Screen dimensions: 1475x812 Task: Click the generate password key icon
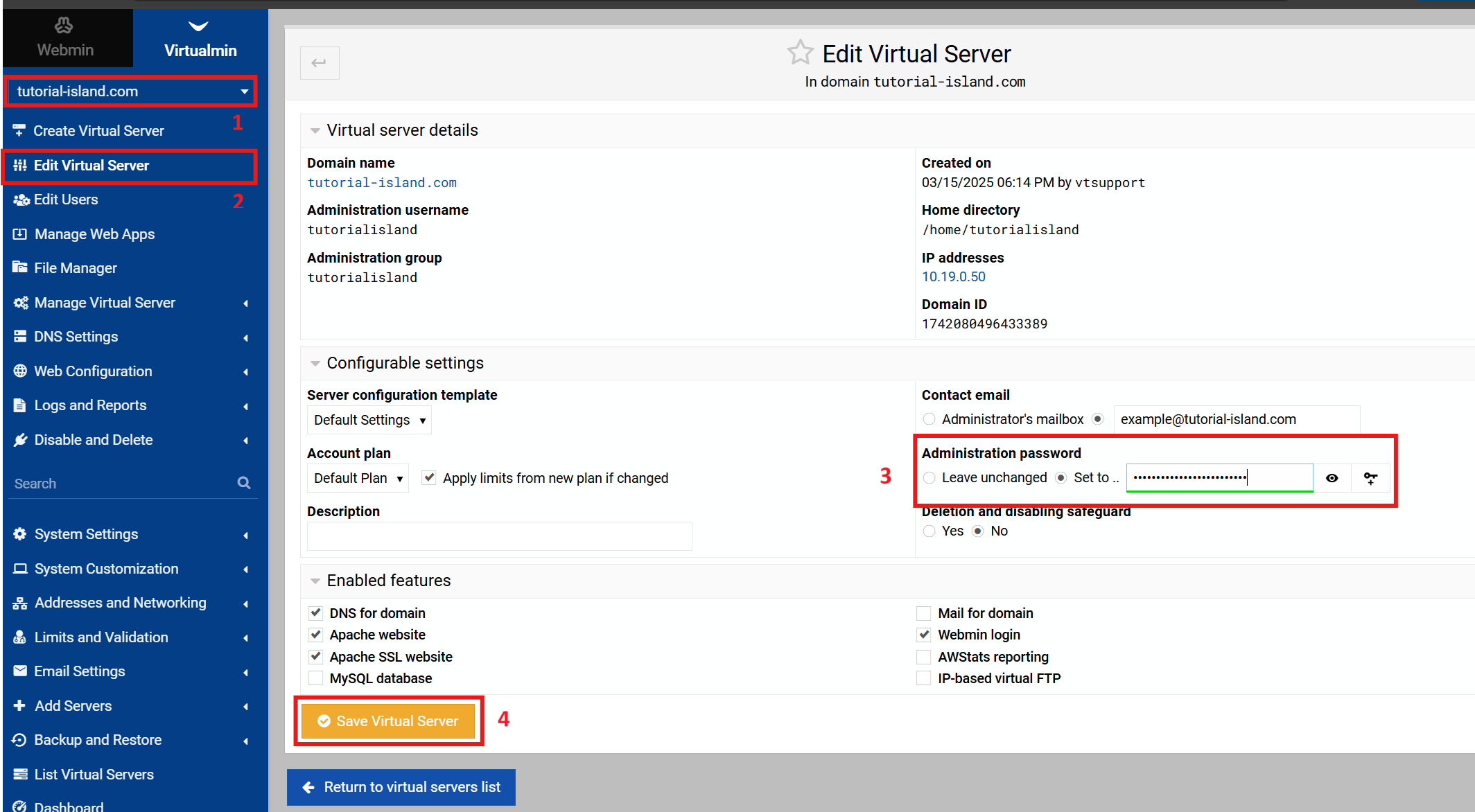1370,478
